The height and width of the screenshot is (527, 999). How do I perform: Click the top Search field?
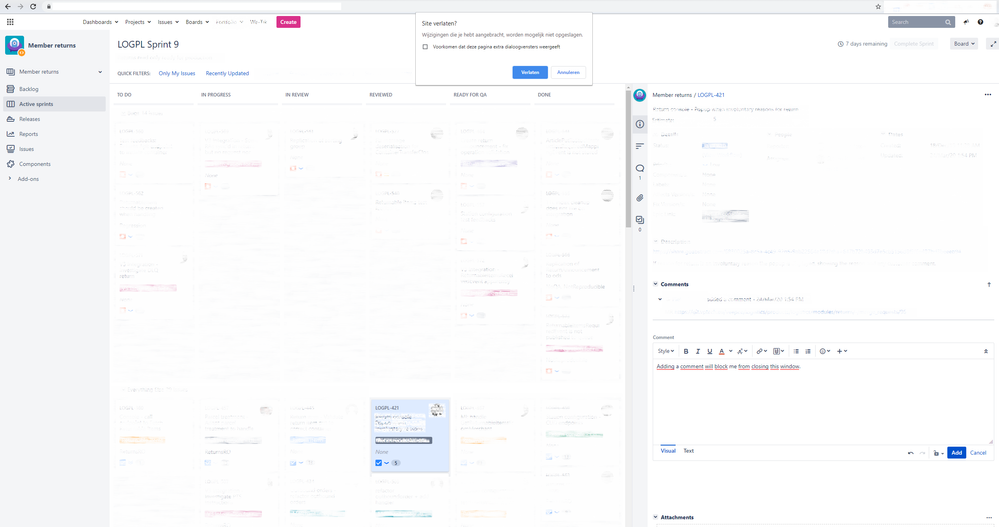[x=921, y=22]
